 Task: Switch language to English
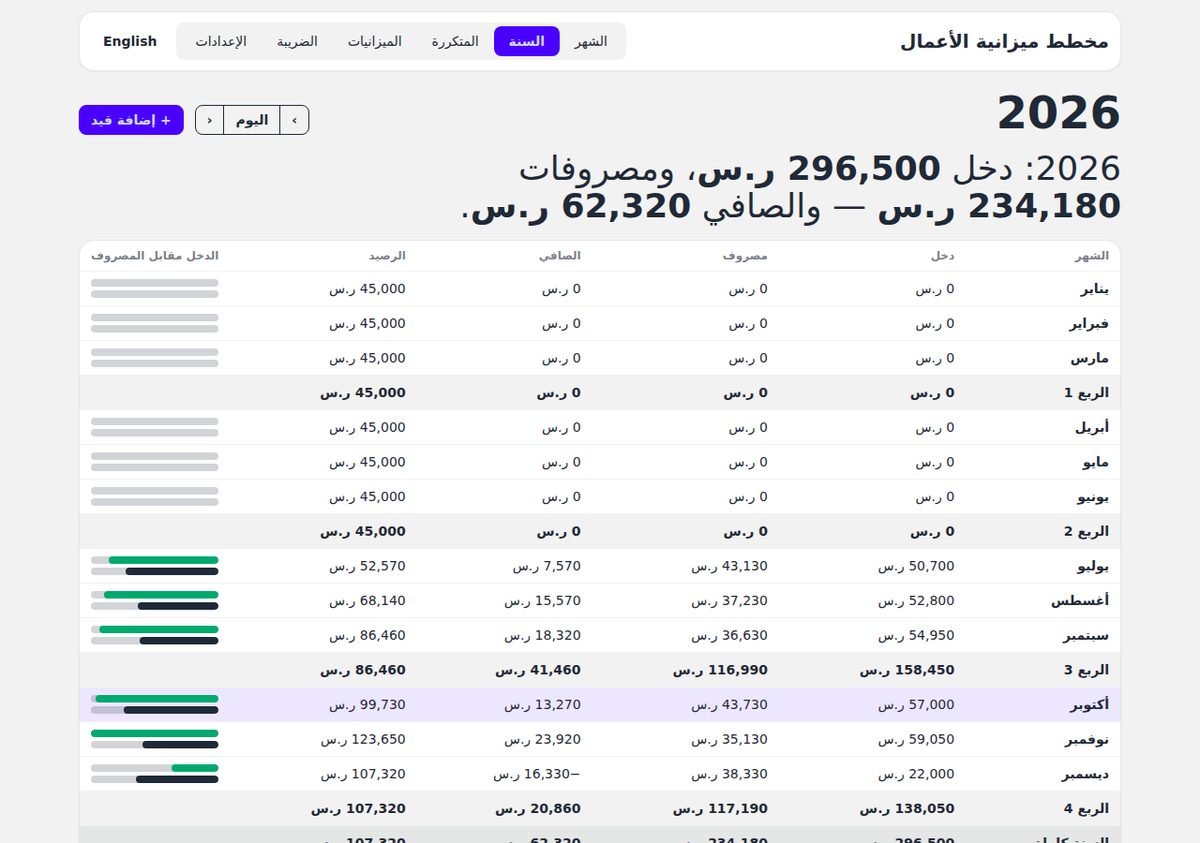point(130,41)
